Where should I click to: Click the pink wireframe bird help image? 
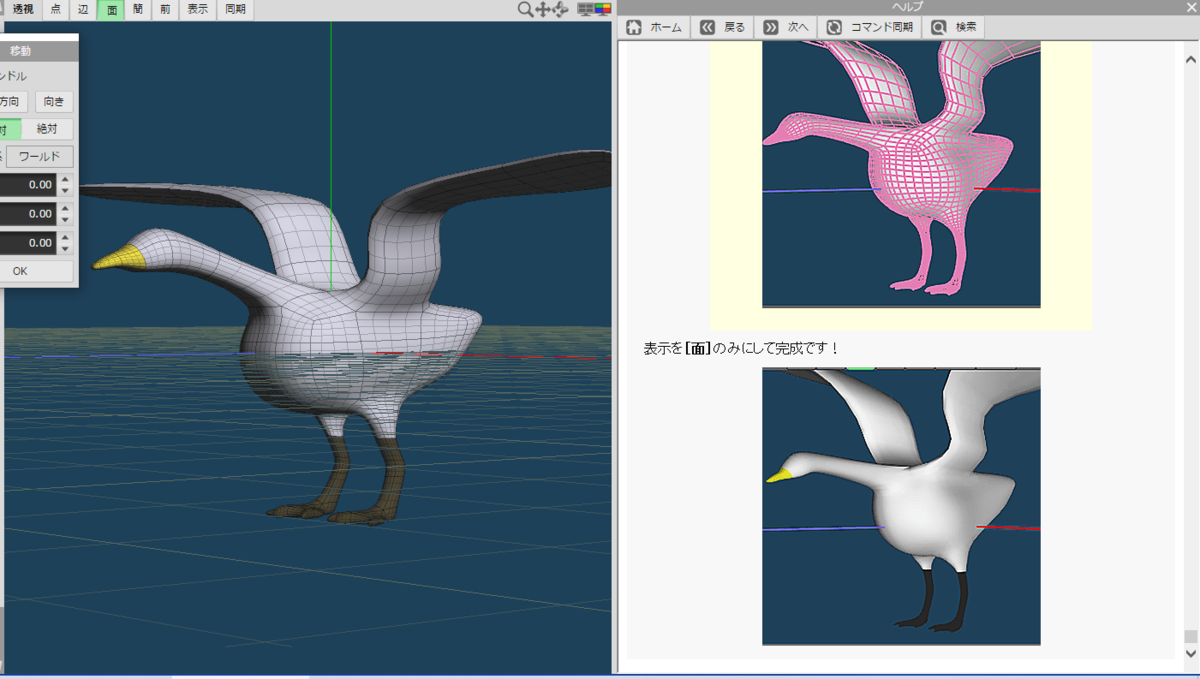(901, 174)
